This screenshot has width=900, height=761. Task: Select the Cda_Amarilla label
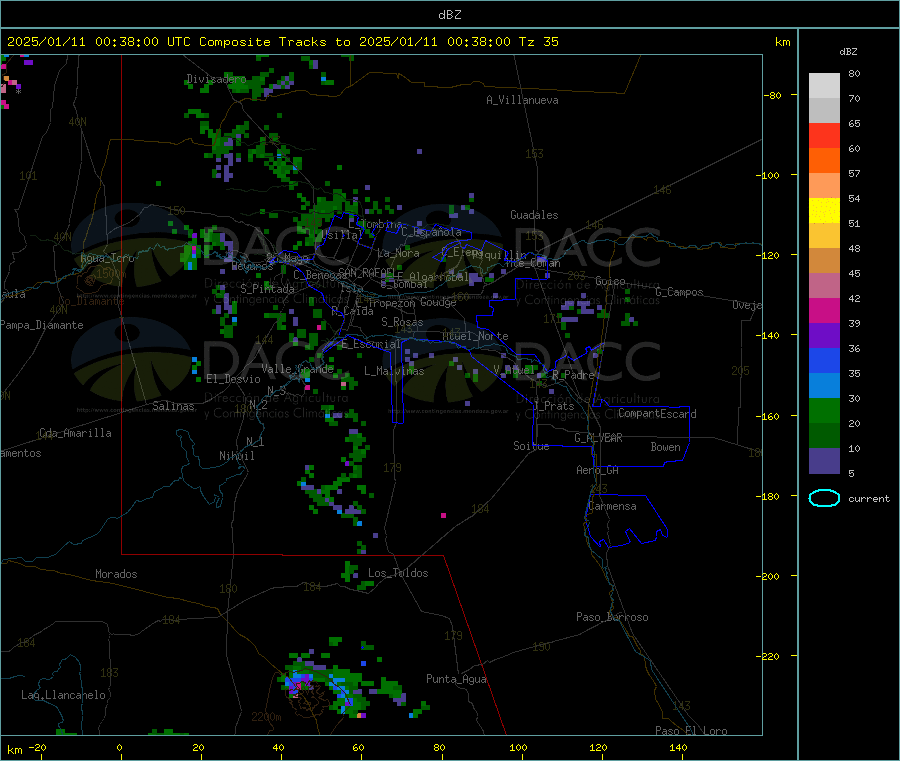pyautogui.click(x=75, y=433)
